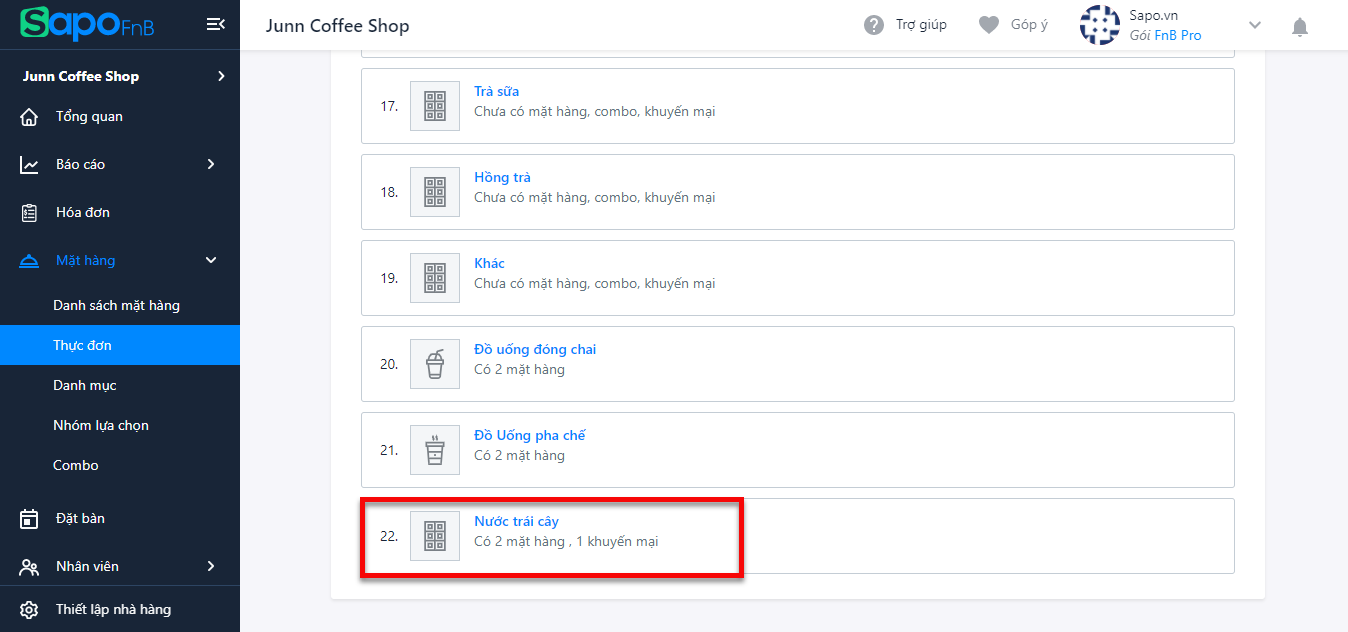Screen dimensions: 1348x632
Task: Click the Trà sữa category thumbnail icon
Action: pyautogui.click(x=435, y=106)
